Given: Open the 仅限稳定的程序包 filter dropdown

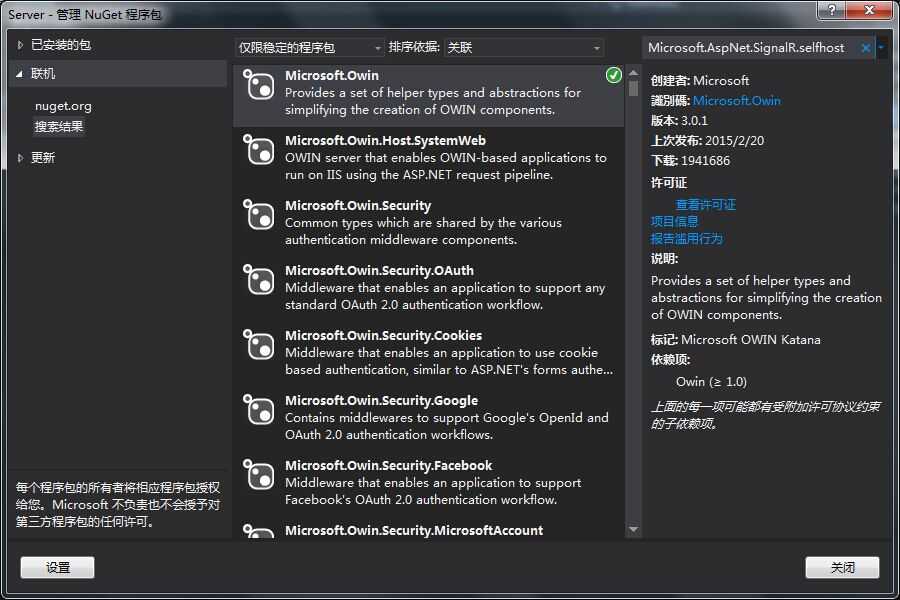Looking at the screenshot, I should click(x=309, y=48).
